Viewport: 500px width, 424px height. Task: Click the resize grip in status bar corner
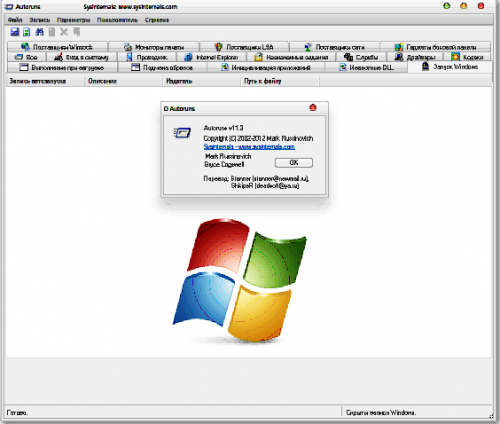[491, 416]
